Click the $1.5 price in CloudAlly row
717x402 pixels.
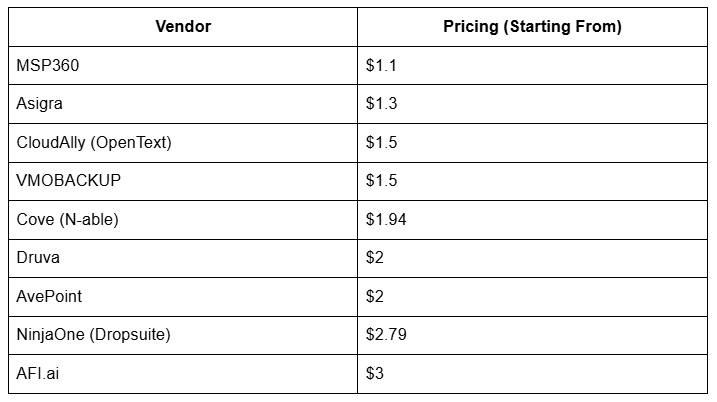pos(383,143)
